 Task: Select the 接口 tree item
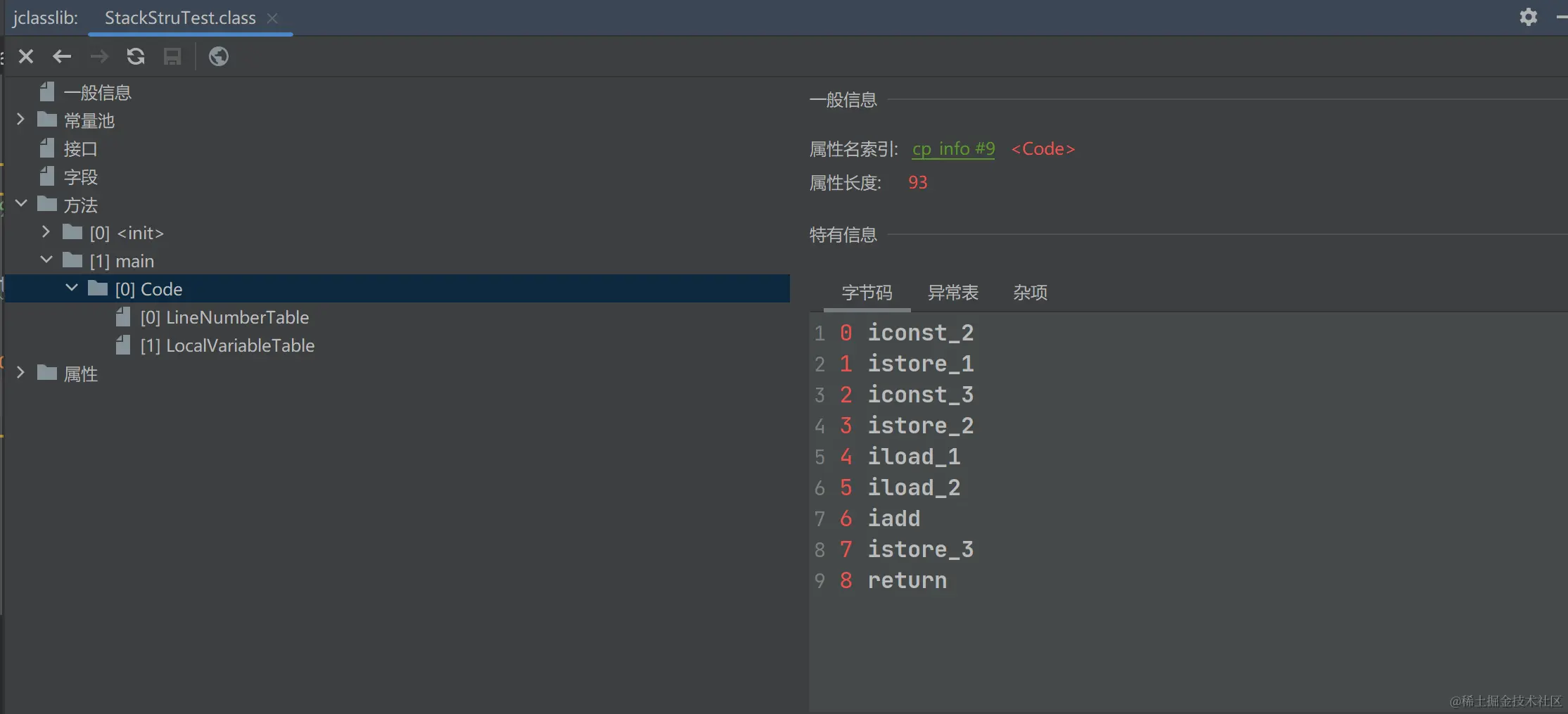(x=80, y=149)
